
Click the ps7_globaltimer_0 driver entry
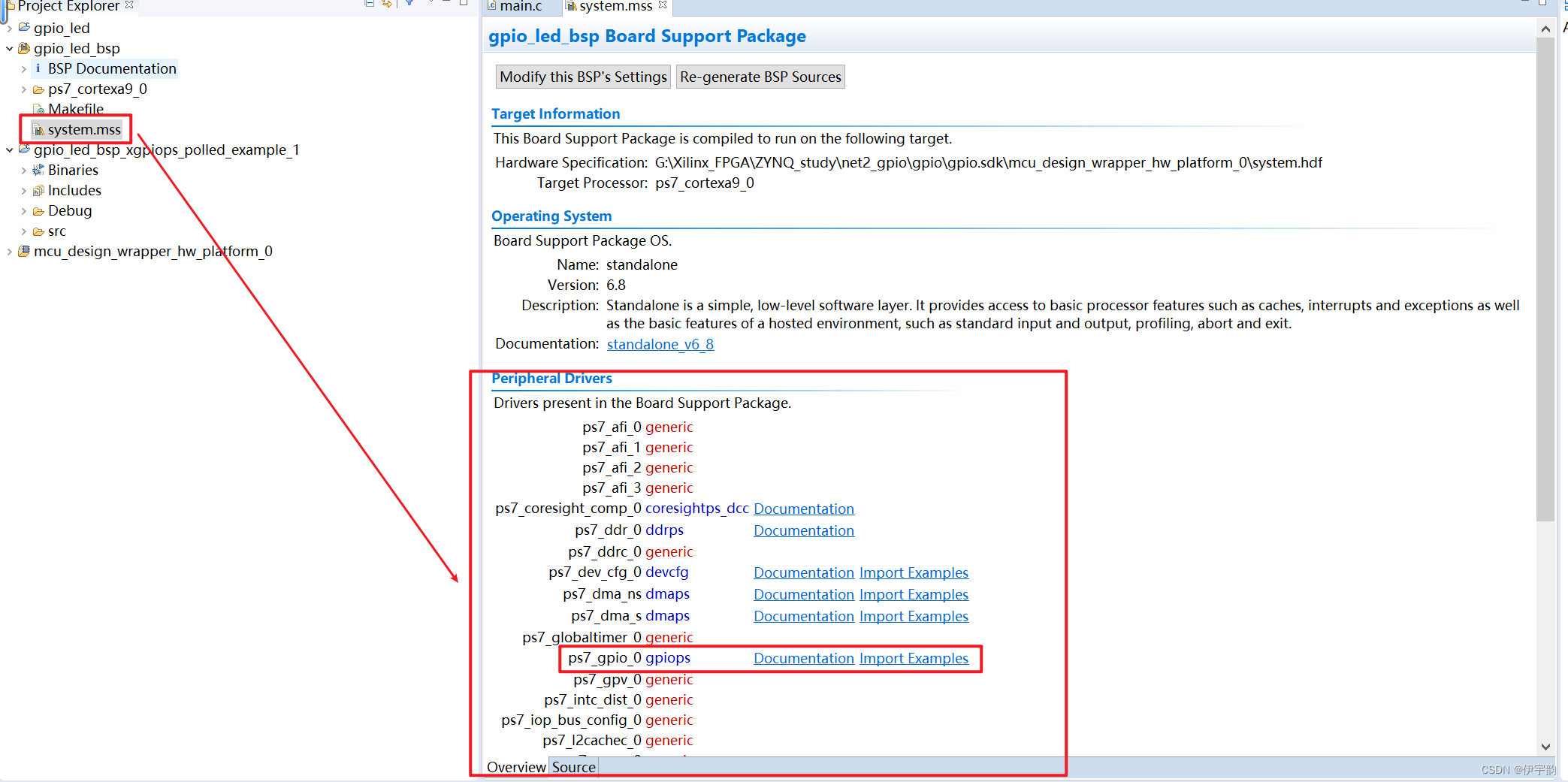pyautogui.click(x=608, y=637)
